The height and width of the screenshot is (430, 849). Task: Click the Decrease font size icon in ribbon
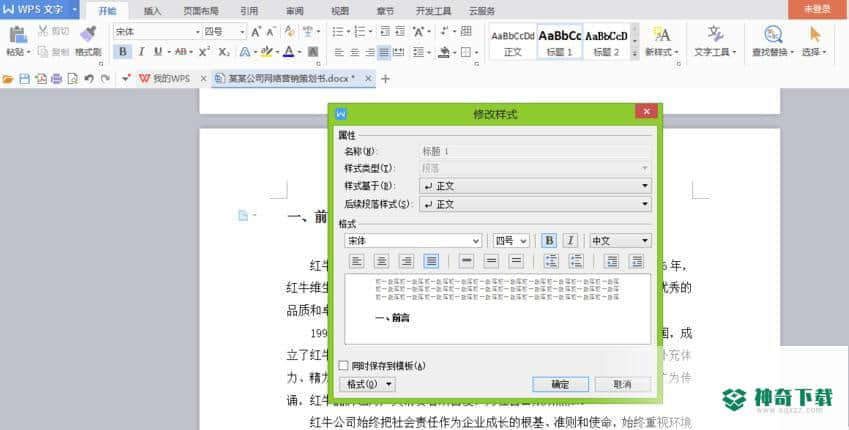[271, 32]
